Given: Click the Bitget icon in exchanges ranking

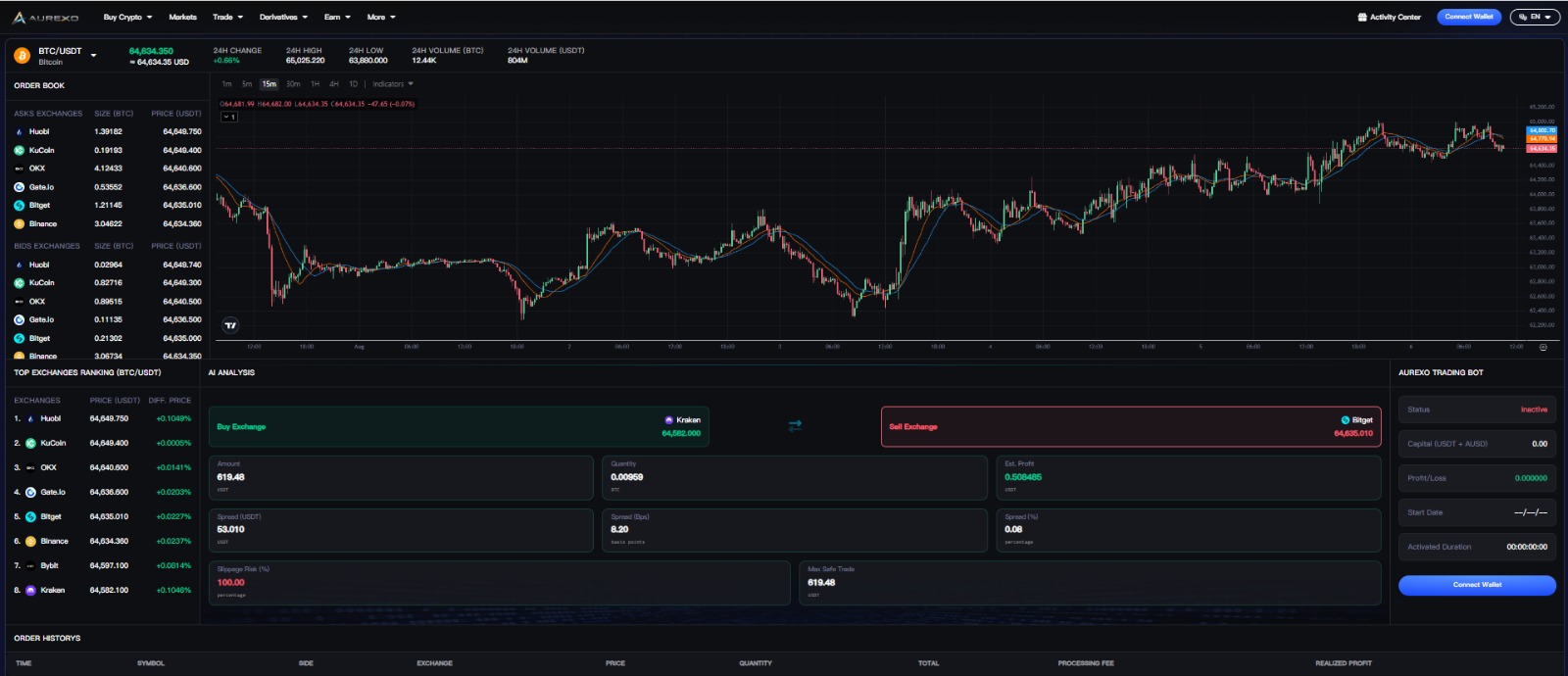Looking at the screenshot, I should (30, 516).
